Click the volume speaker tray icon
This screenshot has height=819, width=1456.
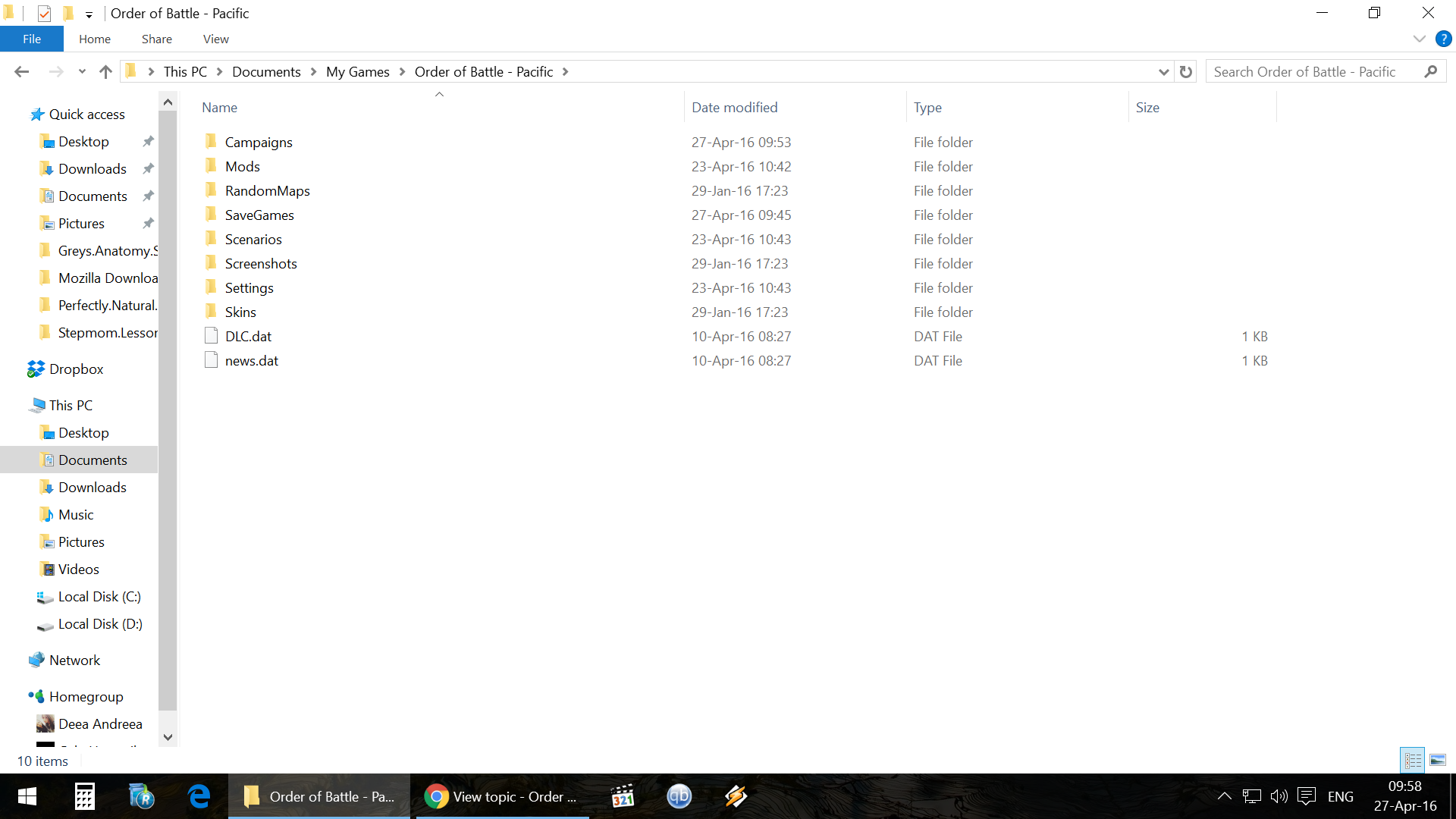(1279, 796)
